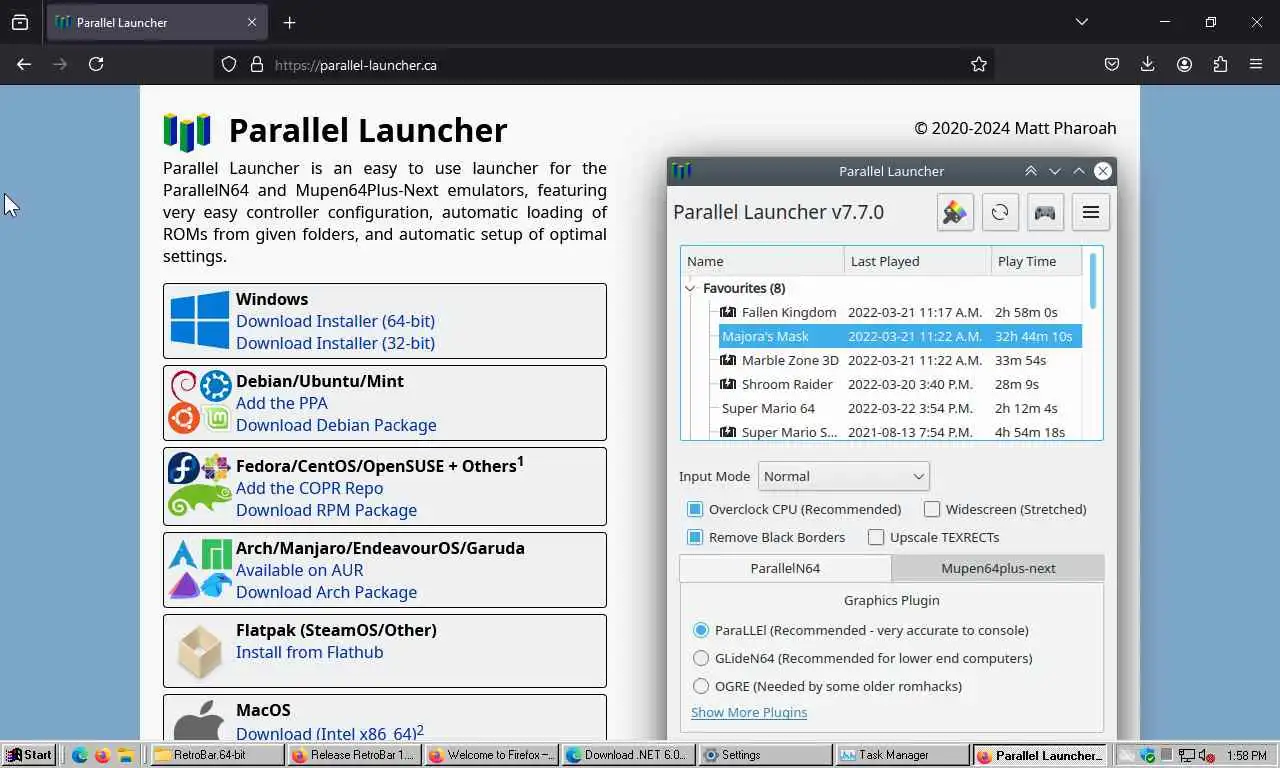1280x768 pixels.
Task: Click the openSUSE chameleon logo
Action: (x=200, y=499)
